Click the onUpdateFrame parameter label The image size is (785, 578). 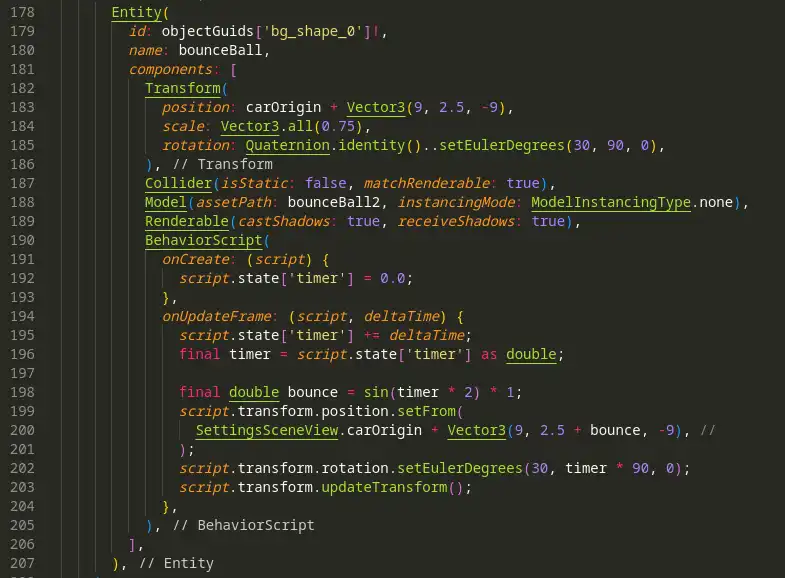pyautogui.click(x=217, y=316)
